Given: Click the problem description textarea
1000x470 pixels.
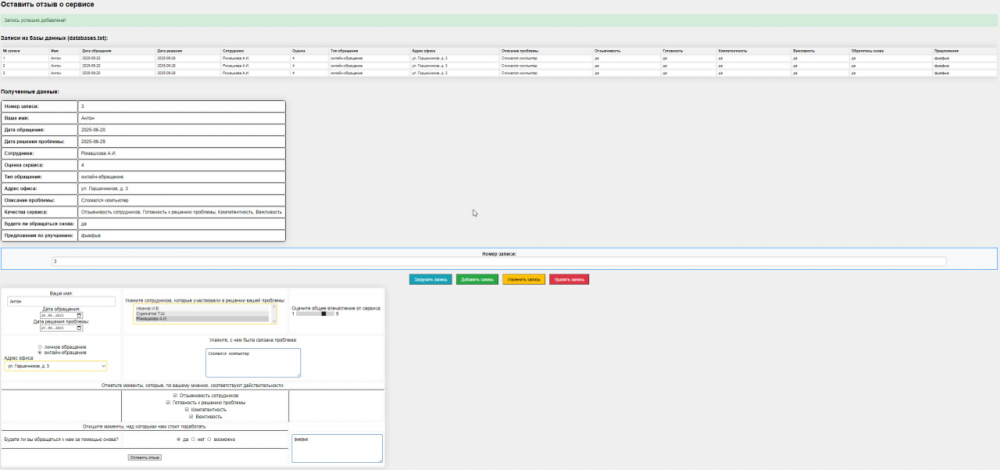Looking at the screenshot, I should point(253,362).
